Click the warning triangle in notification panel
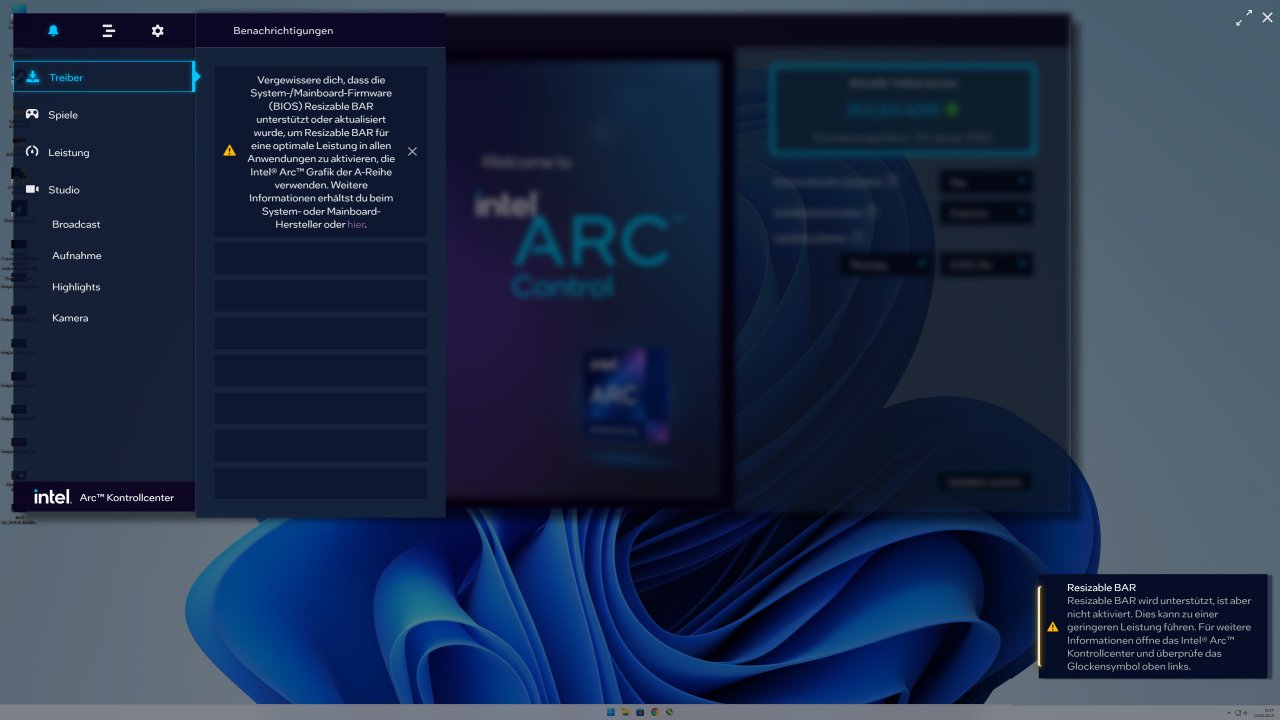This screenshot has height=720, width=1280. (230, 151)
